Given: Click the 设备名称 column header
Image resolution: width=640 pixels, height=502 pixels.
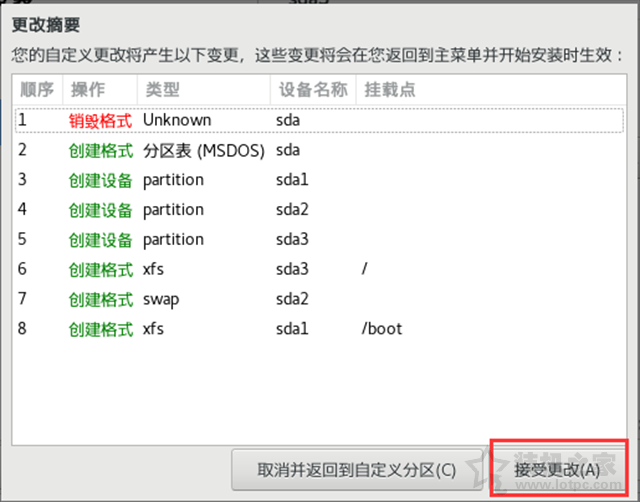Looking at the screenshot, I should (x=313, y=89).
